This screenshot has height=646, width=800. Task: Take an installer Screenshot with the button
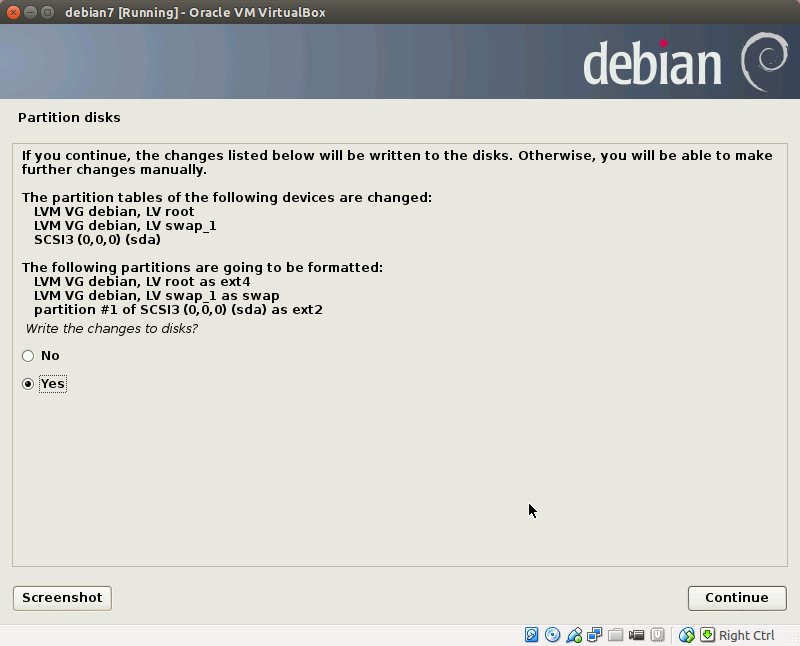[62, 598]
